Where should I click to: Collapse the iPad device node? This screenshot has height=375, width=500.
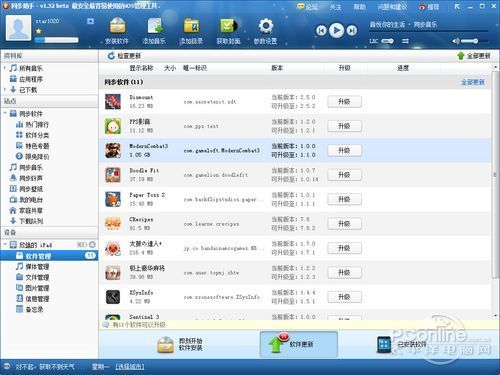pyautogui.click(x=5, y=245)
